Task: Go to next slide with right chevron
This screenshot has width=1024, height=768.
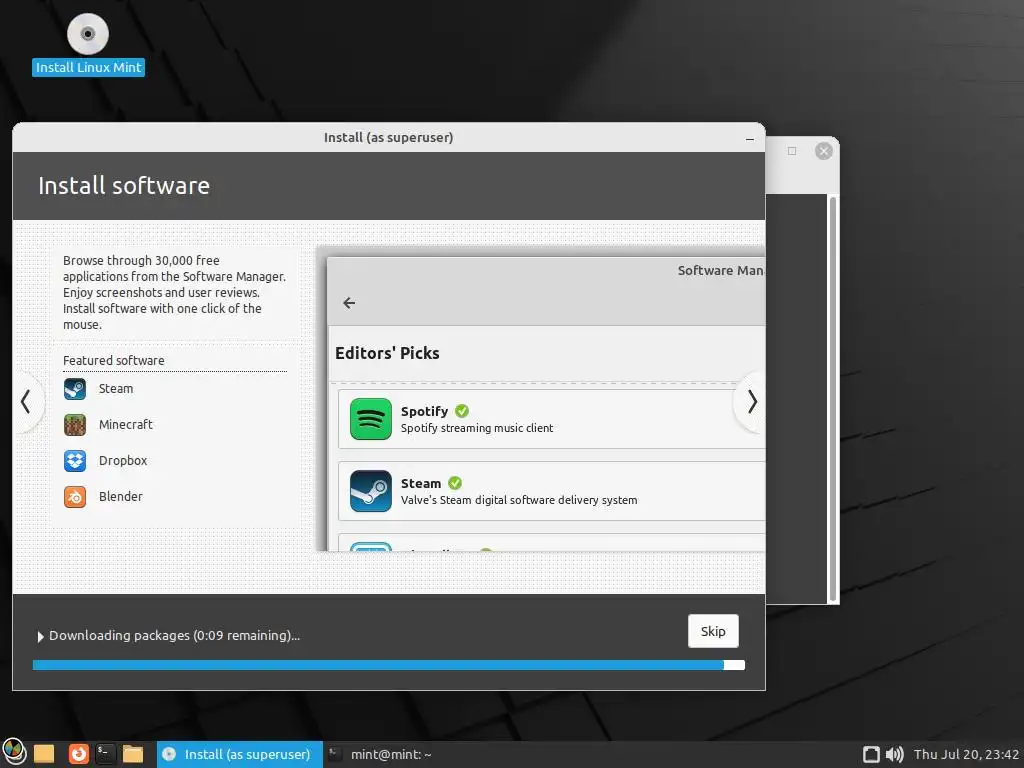Action: point(751,402)
